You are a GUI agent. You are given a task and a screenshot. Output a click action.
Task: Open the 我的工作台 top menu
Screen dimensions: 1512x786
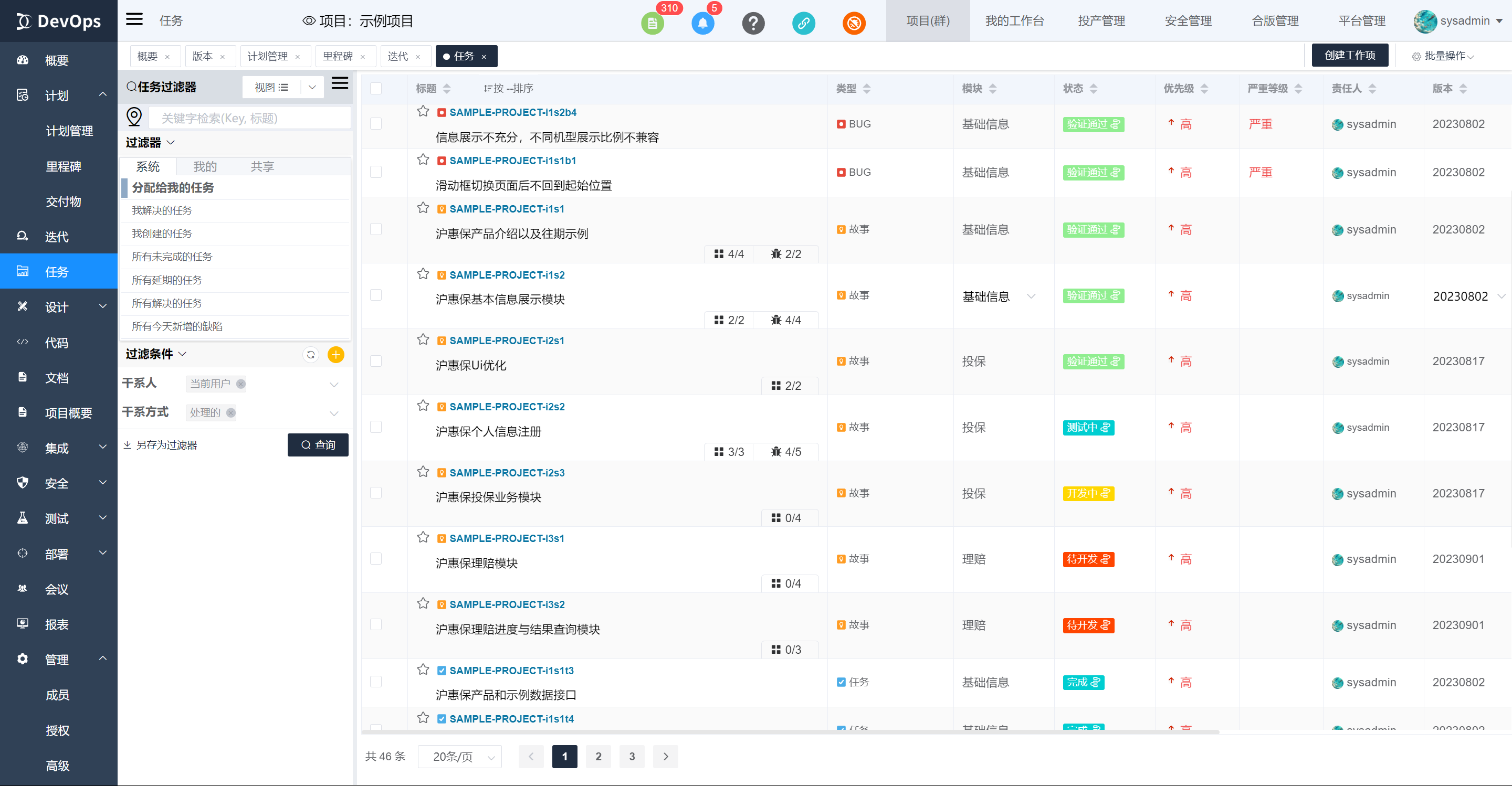coord(1014,21)
